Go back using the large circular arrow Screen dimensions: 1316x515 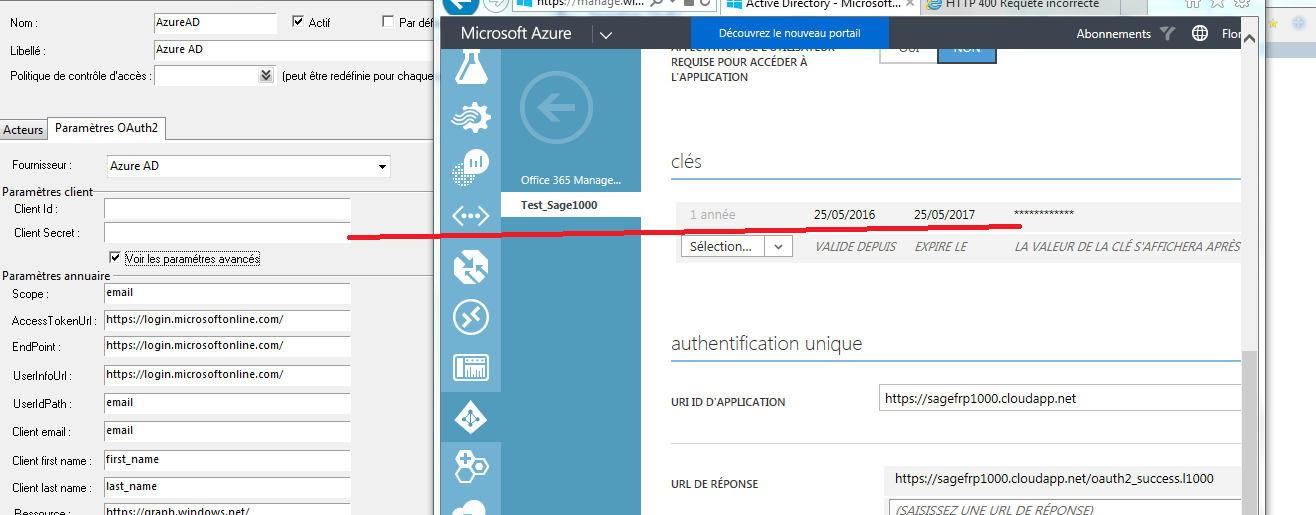tap(557, 108)
